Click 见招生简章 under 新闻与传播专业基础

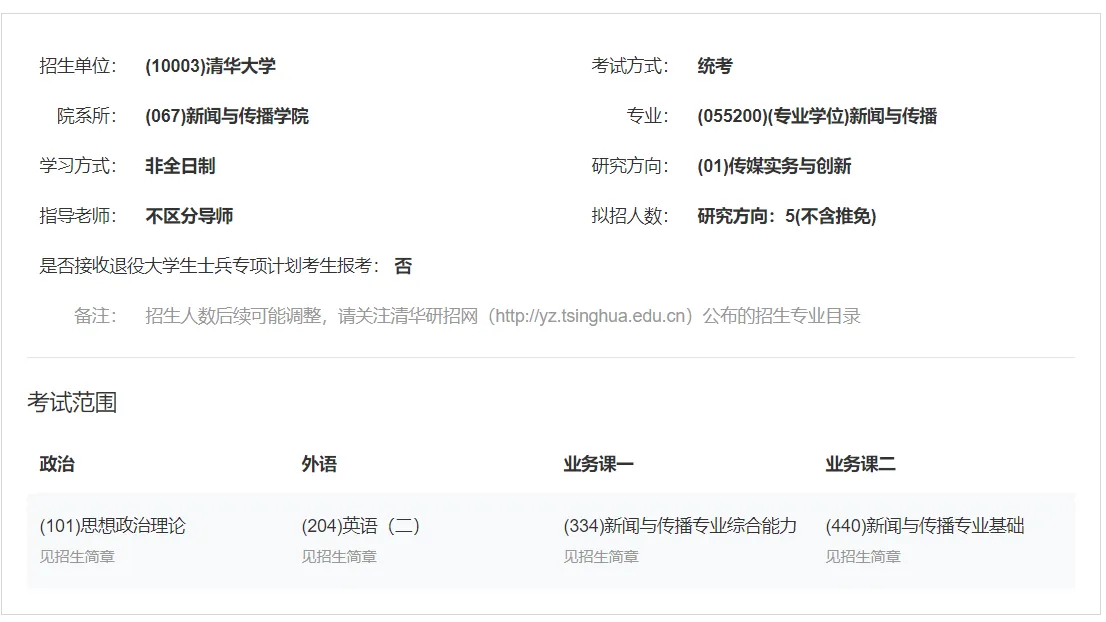[x=863, y=557]
